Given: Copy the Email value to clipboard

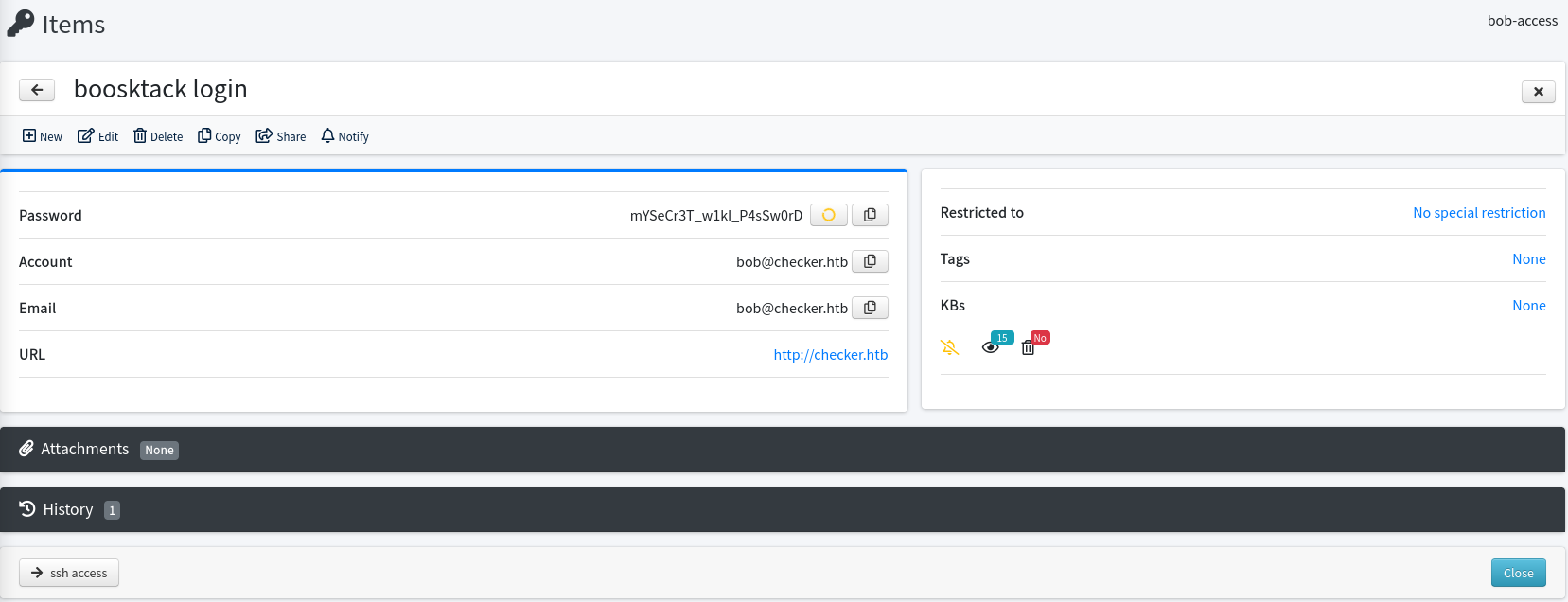Looking at the screenshot, I should (x=870, y=308).
